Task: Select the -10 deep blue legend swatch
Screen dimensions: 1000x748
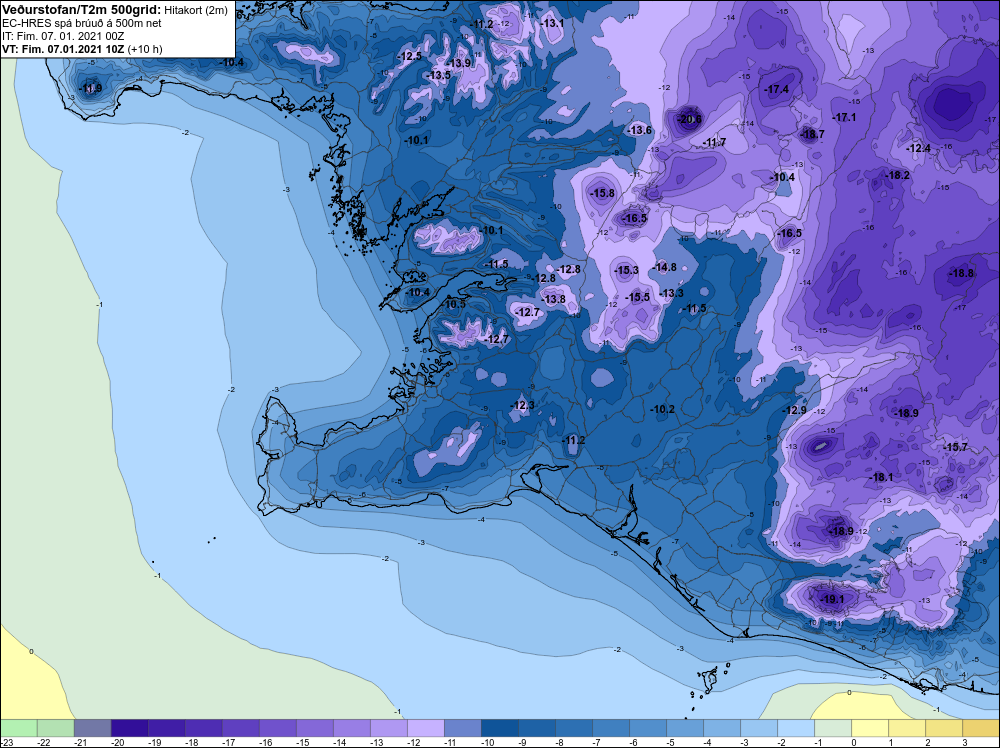Action: coord(499,728)
